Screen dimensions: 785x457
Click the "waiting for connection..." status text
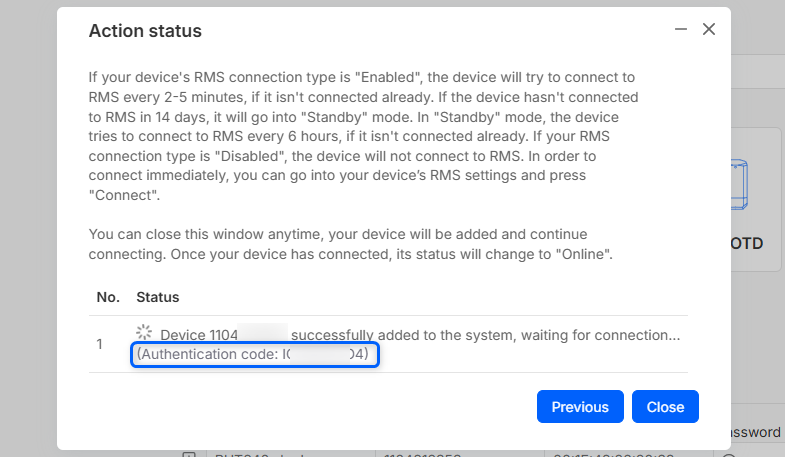[602, 335]
